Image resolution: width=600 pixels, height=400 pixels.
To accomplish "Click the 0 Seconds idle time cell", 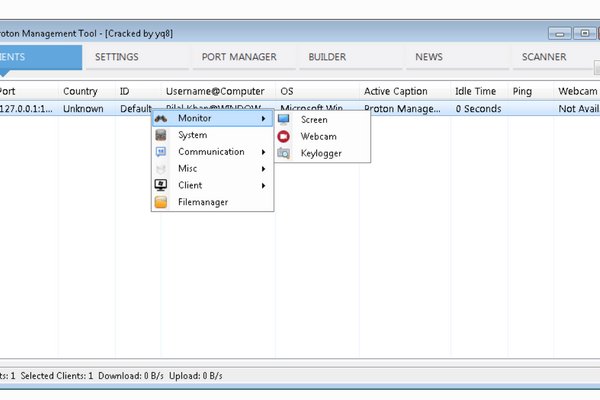I will tap(478, 109).
